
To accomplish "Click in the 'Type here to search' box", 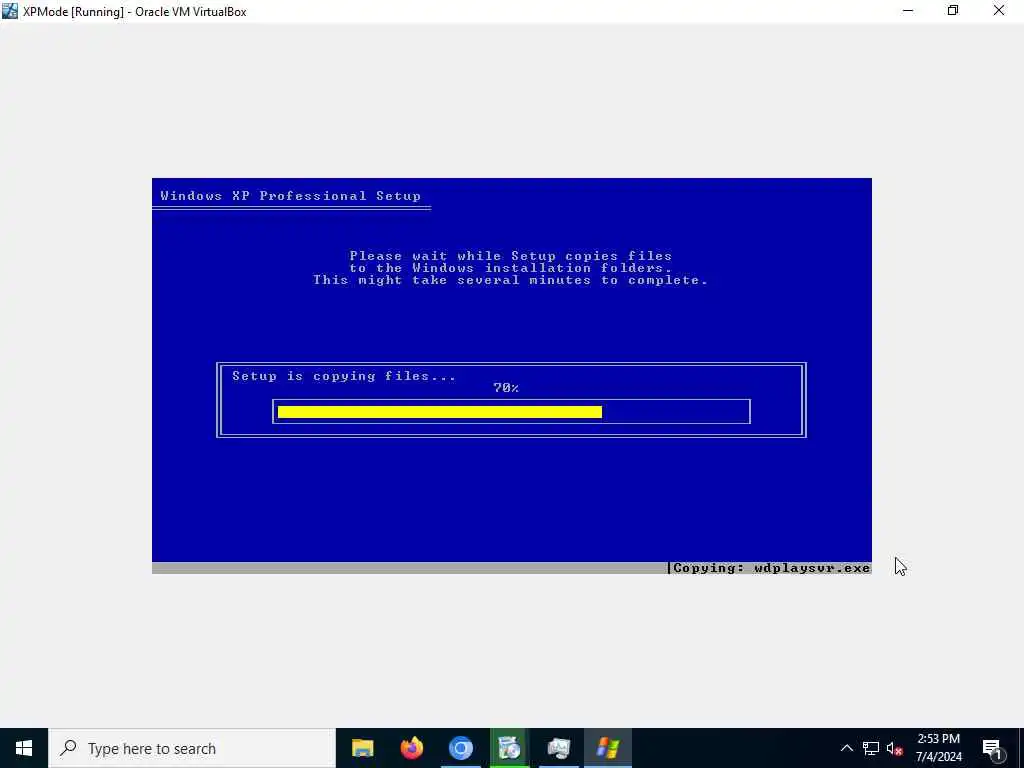I will coord(192,748).
